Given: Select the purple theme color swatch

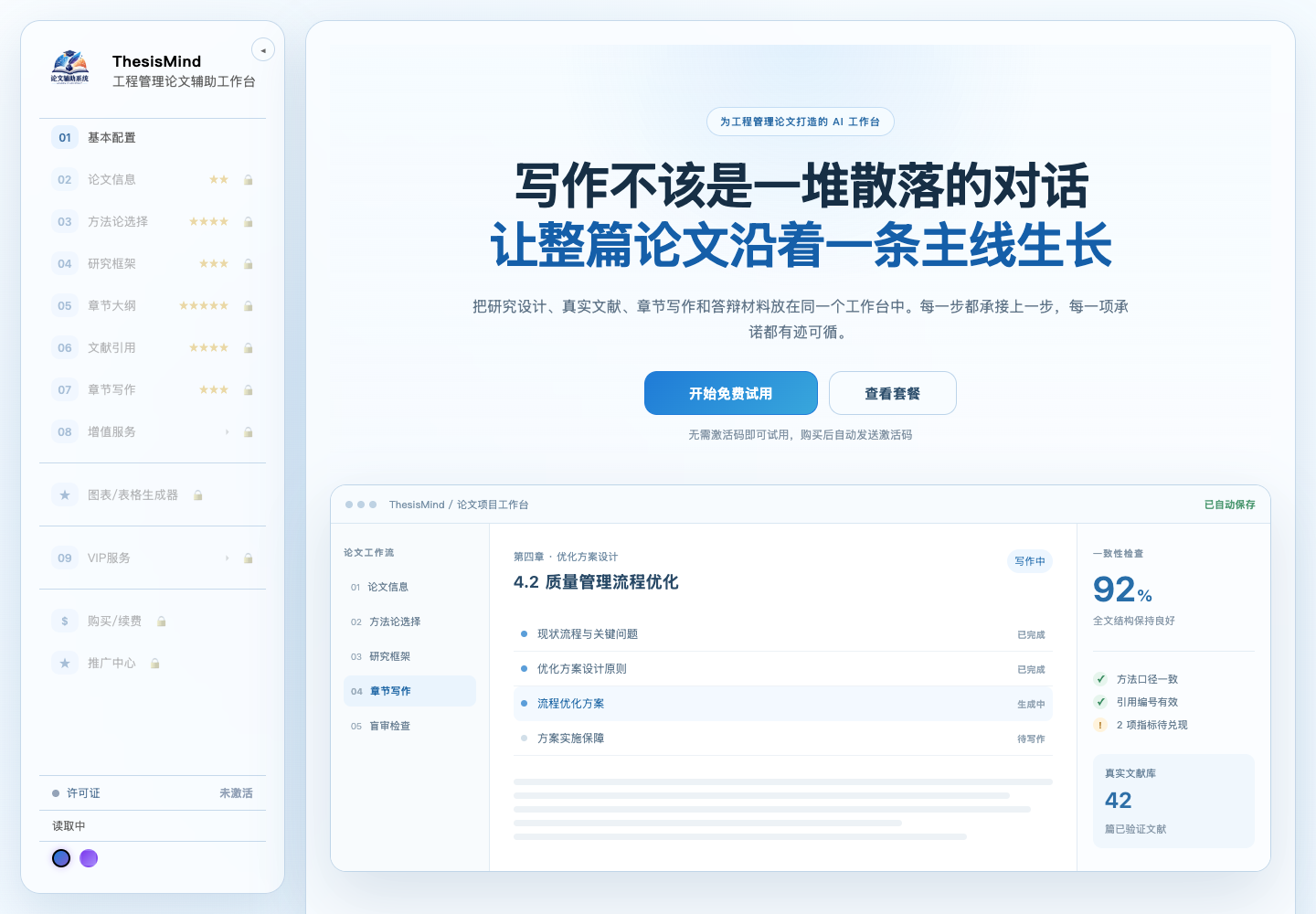Looking at the screenshot, I should point(89,858).
